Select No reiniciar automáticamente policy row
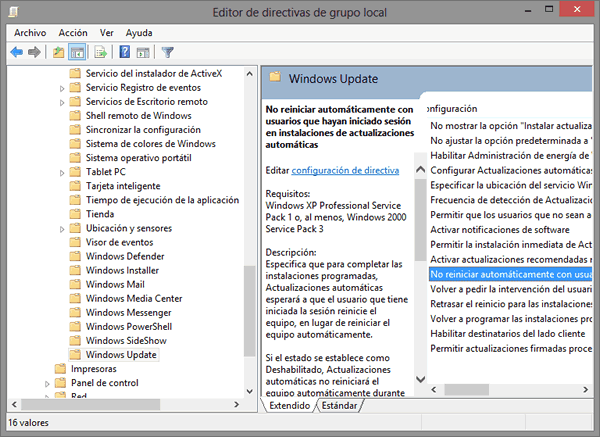This screenshot has width=600, height=437. 510,274
